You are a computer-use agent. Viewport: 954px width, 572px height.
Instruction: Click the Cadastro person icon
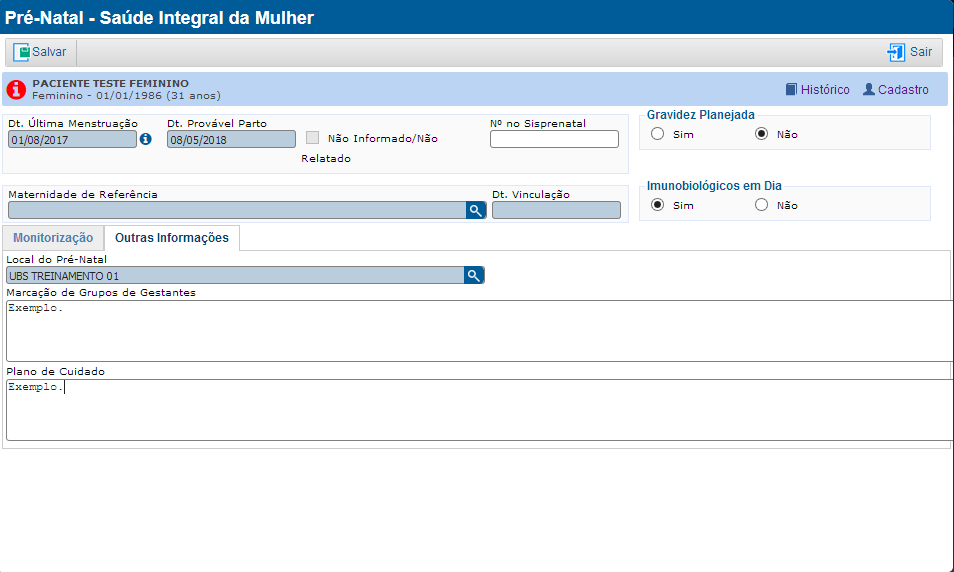tap(869, 89)
